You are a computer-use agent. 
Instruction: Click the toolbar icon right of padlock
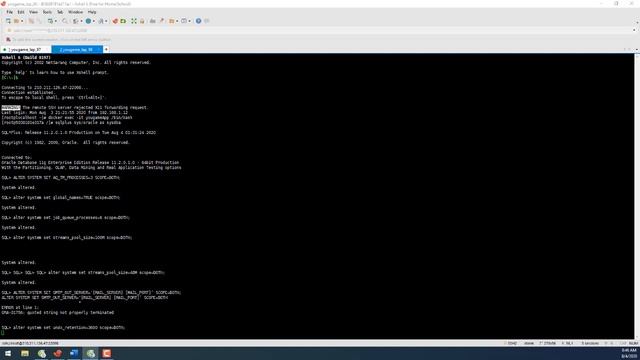click(153, 21)
